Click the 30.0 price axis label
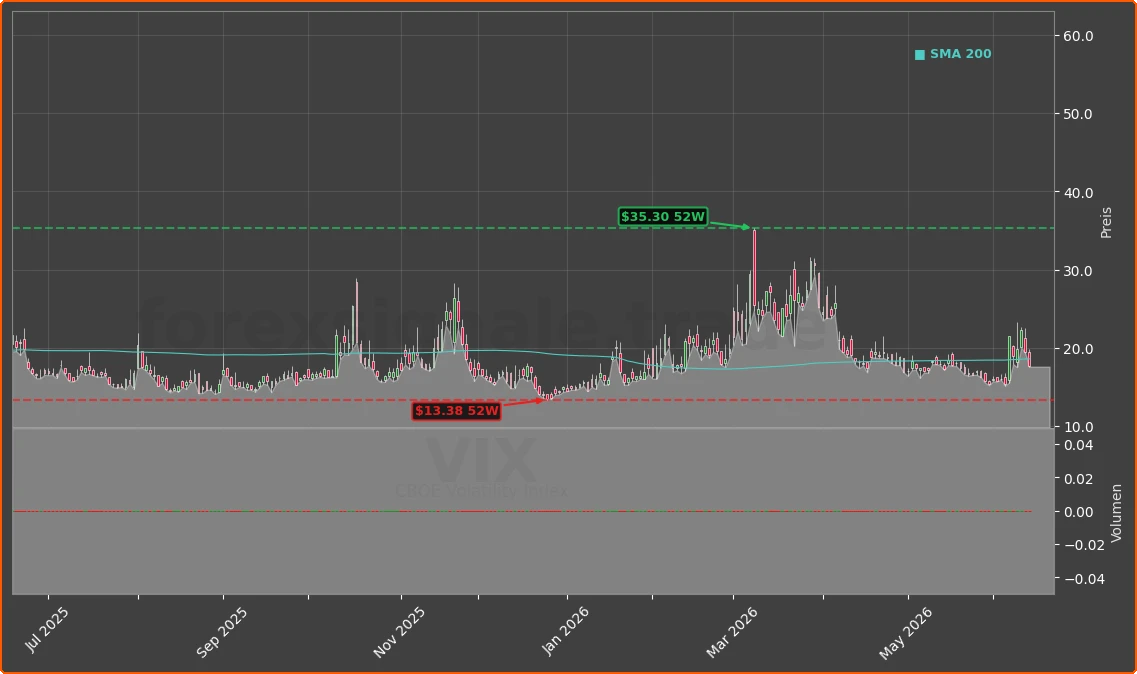The image size is (1137, 674). [x=1078, y=271]
